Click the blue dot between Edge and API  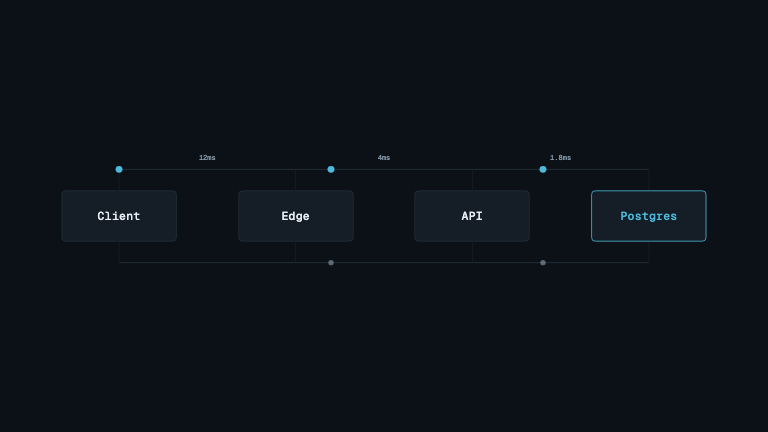pos(331,169)
